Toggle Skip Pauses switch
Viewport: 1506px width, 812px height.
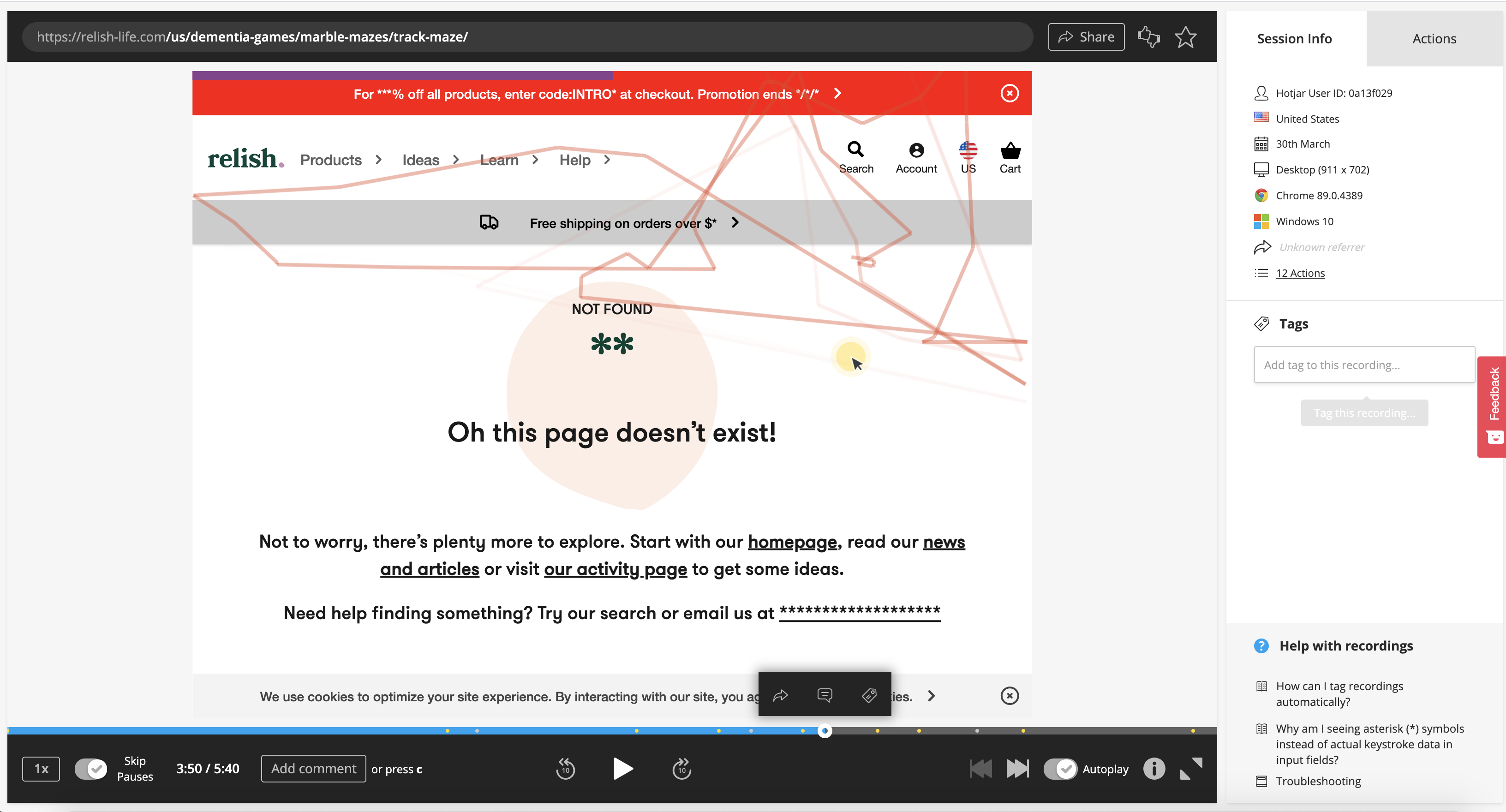coord(90,769)
